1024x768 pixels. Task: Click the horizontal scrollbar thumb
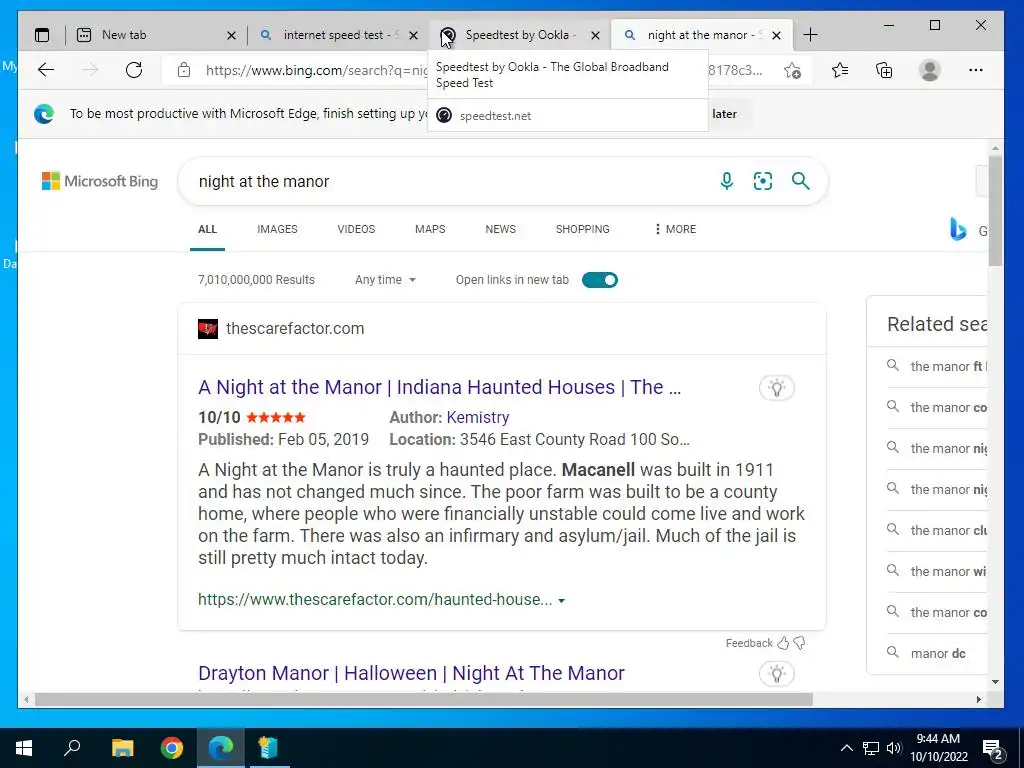(x=424, y=699)
